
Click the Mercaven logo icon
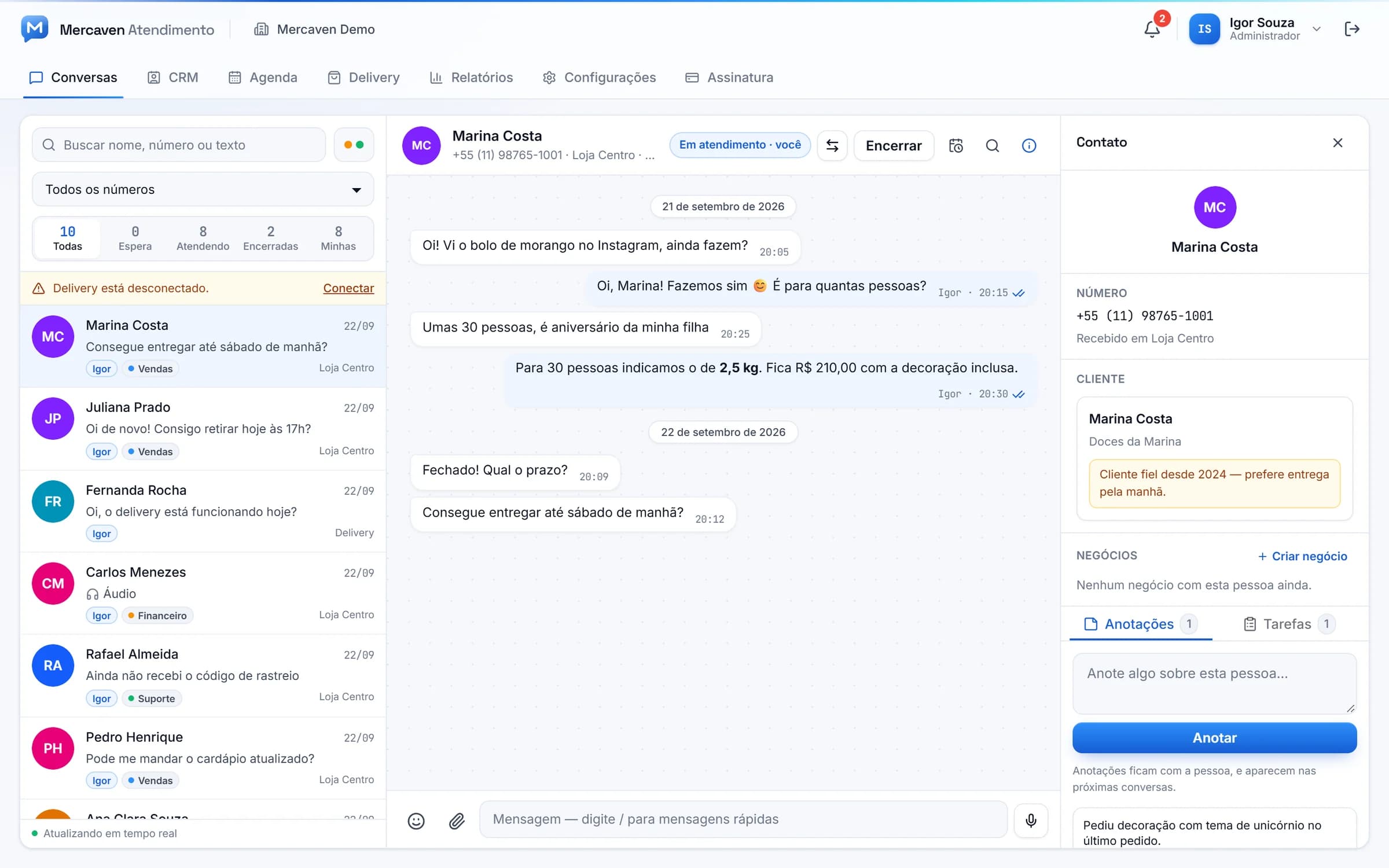35,29
